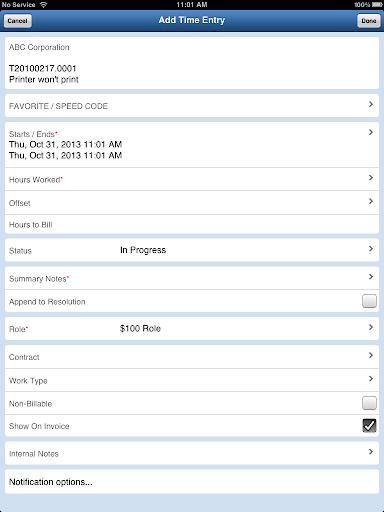Change the Status from In Progress
This screenshot has height=512, width=384.
pos(192,250)
